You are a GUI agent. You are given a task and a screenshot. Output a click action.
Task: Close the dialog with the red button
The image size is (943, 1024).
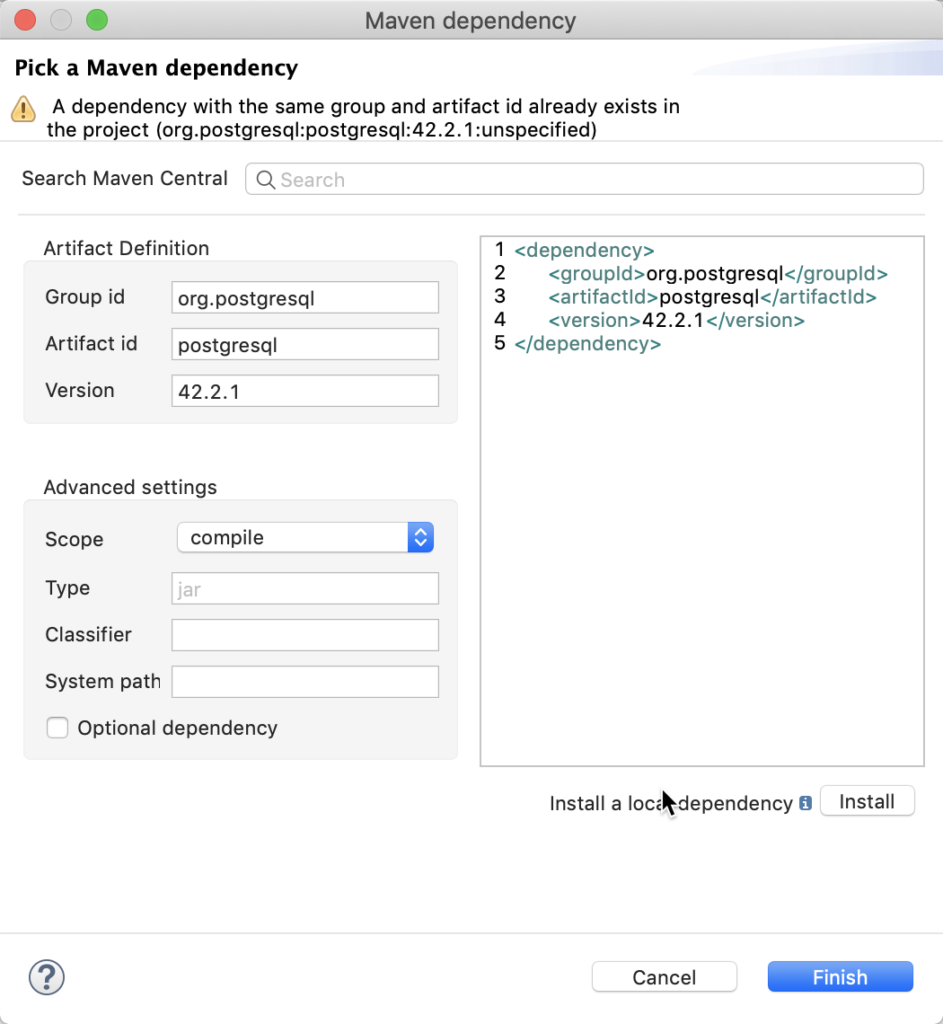25,20
